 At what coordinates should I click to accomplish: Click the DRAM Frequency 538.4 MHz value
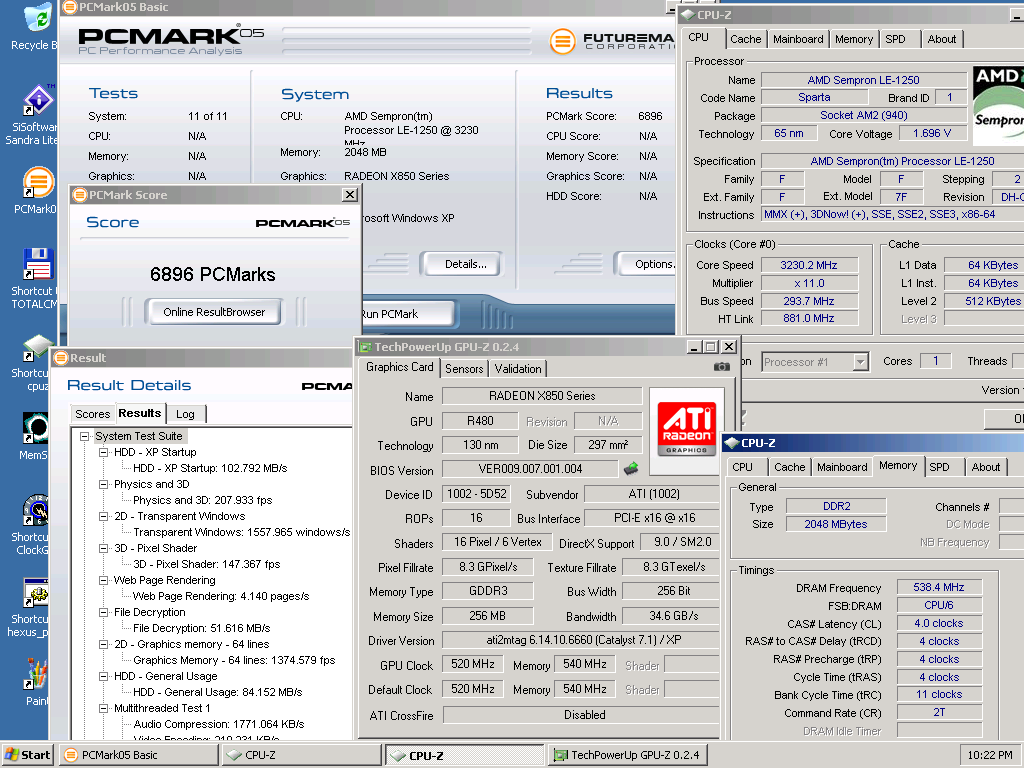(938, 587)
